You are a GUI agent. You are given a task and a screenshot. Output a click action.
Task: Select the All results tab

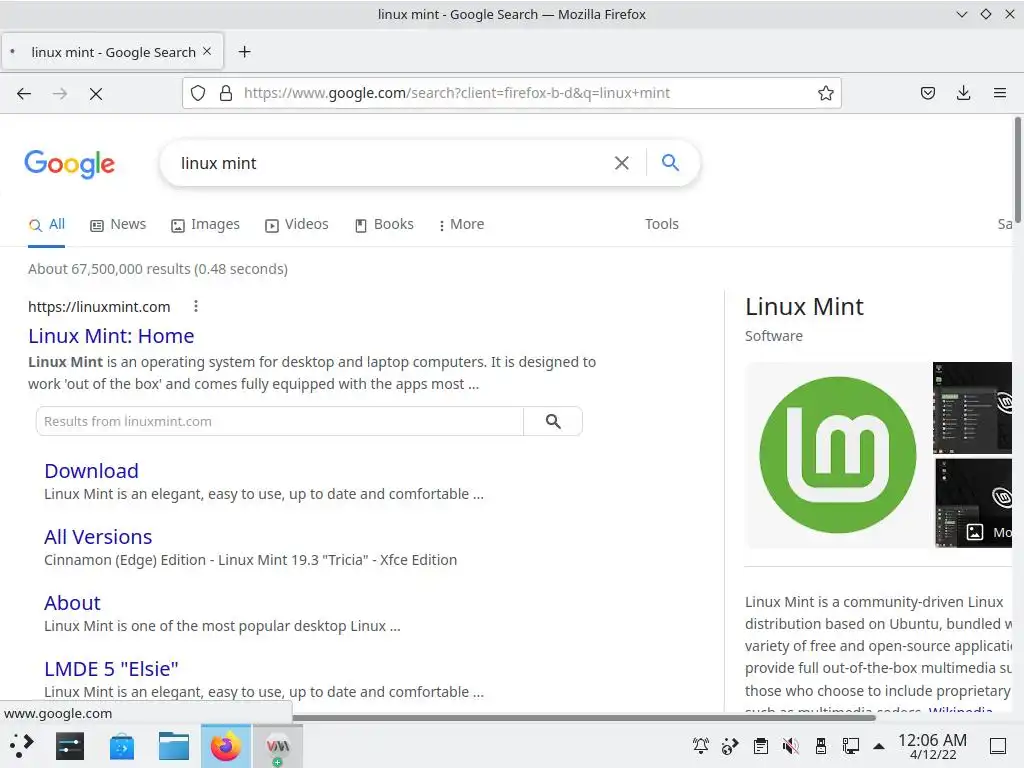[46, 224]
